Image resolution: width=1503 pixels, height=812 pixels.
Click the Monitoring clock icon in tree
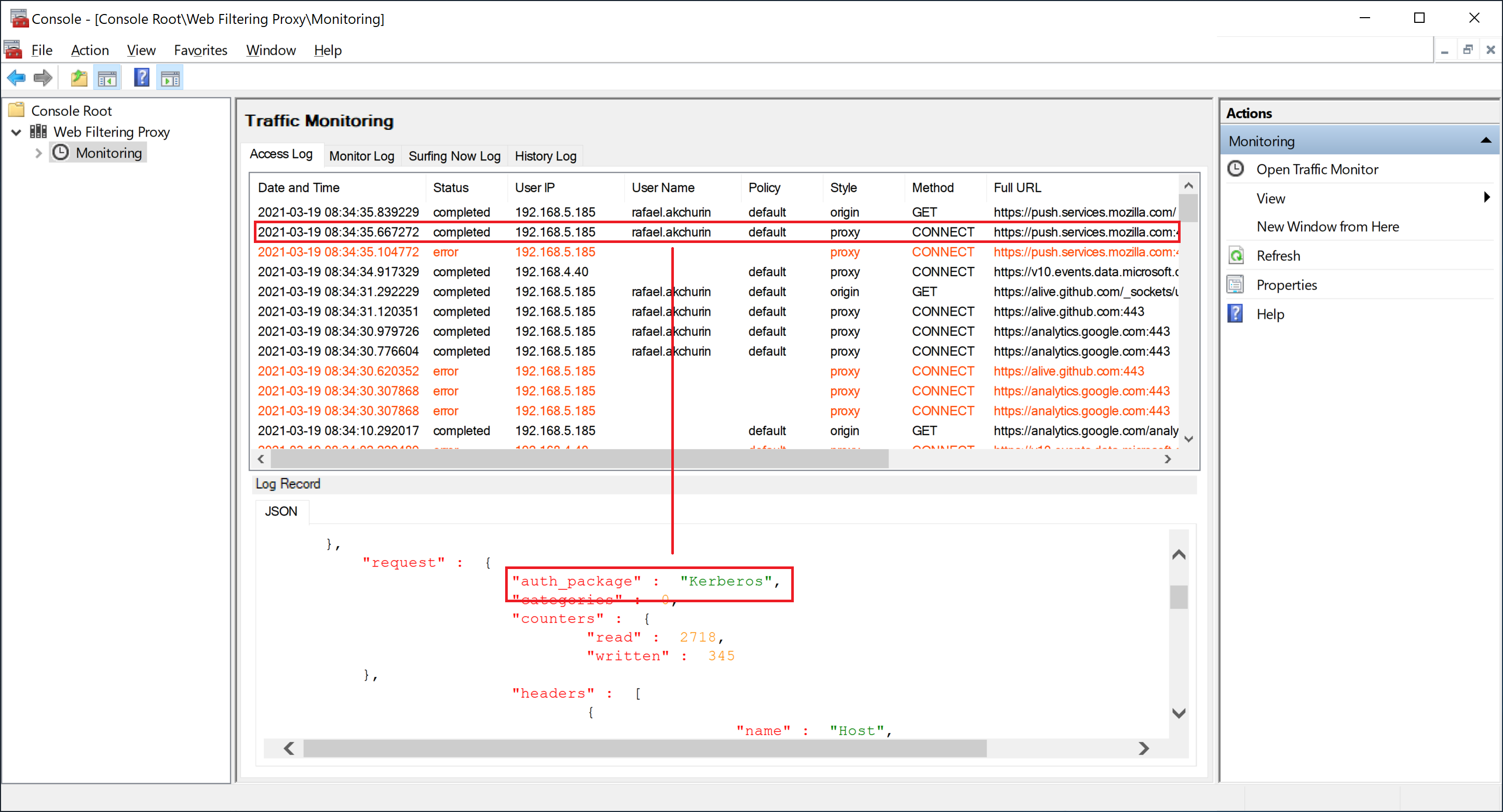click(61, 152)
